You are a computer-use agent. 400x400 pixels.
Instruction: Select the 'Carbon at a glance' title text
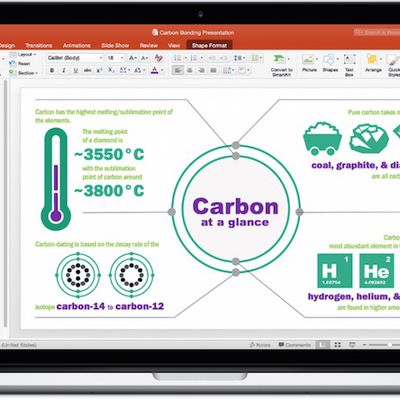[235, 212]
